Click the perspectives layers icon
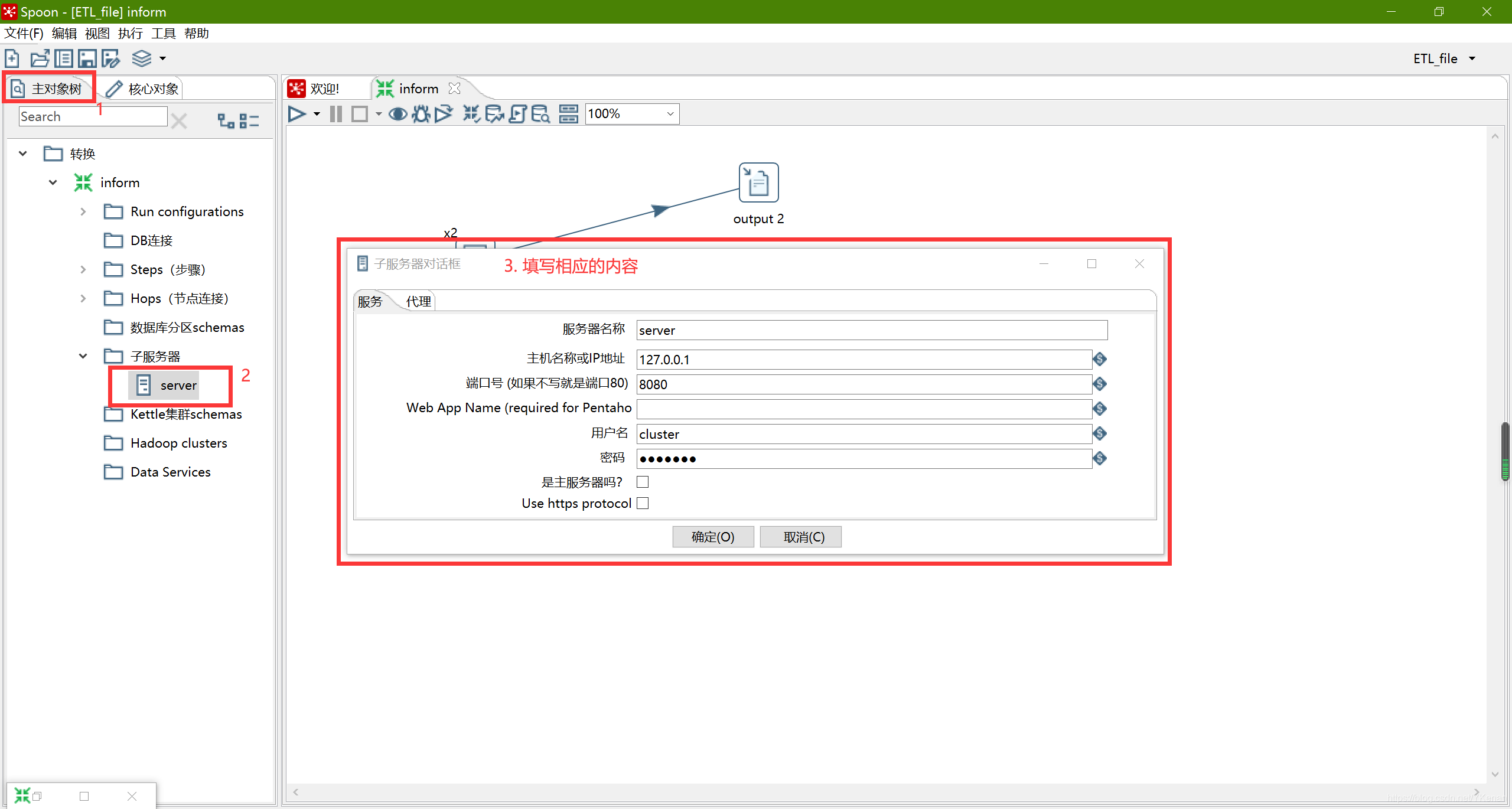Viewport: 1512px width, 809px height. [142, 58]
